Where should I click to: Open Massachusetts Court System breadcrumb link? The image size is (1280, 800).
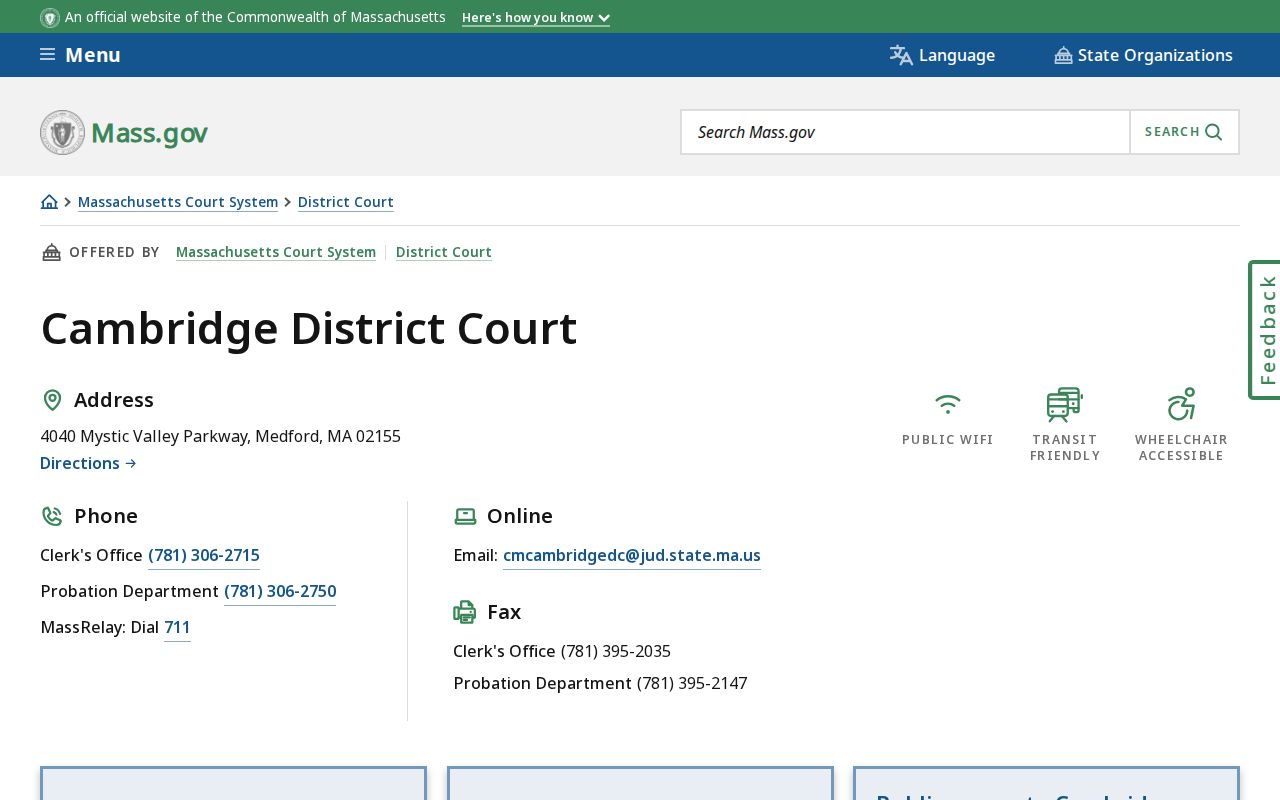pyautogui.click(x=178, y=202)
